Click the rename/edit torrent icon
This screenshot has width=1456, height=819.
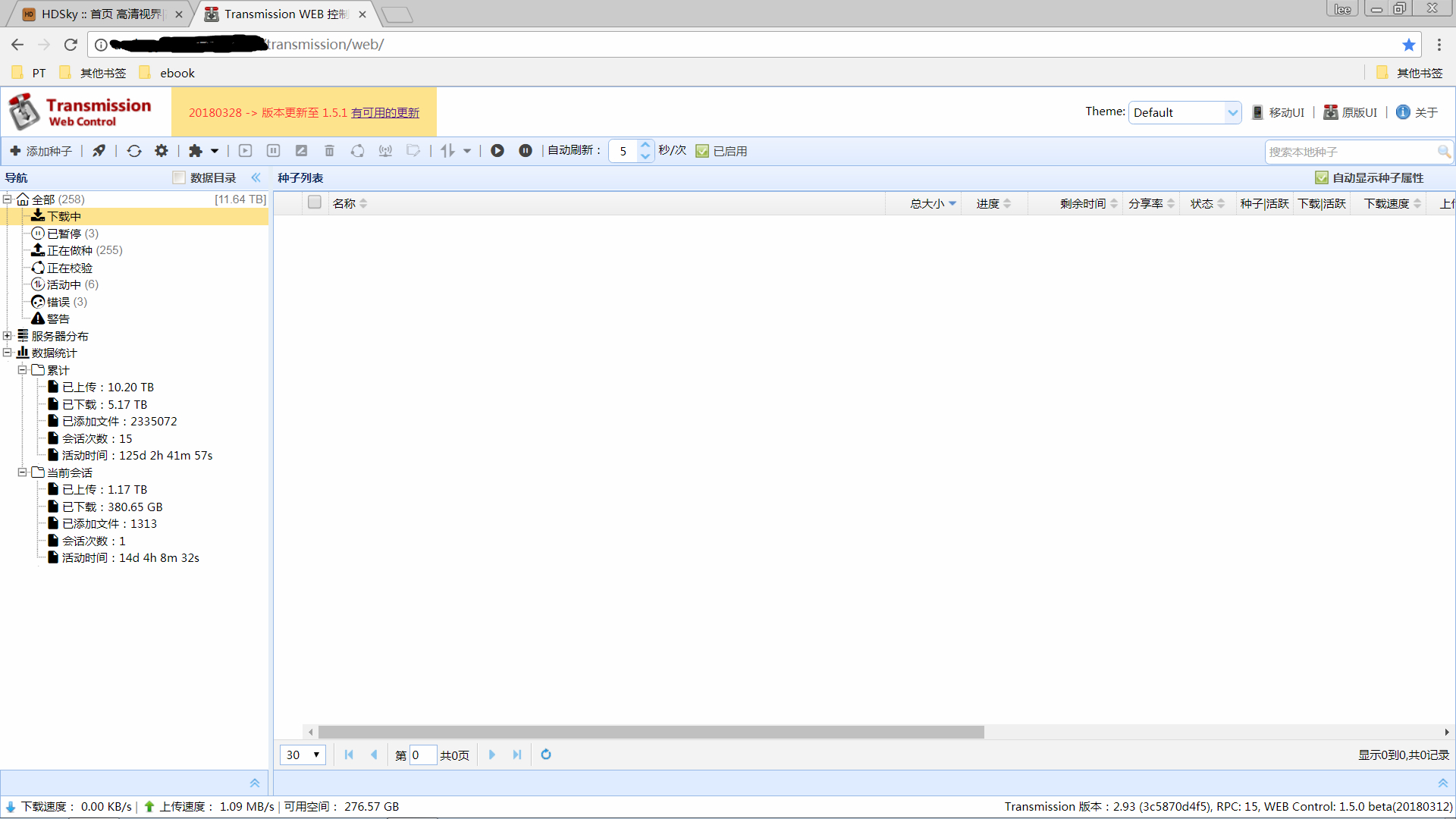click(x=302, y=151)
